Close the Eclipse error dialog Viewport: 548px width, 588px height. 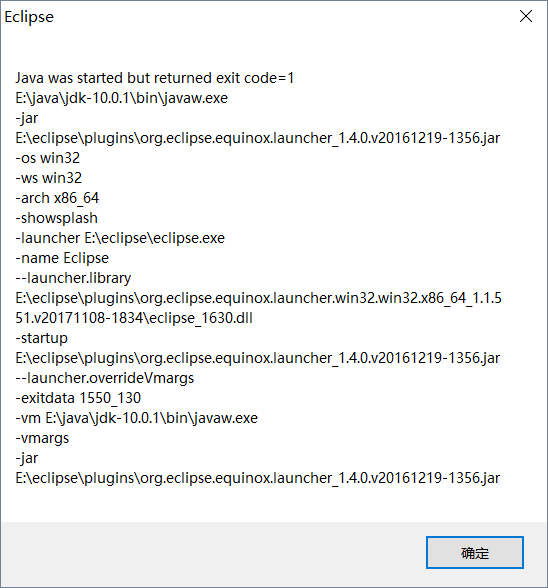(526, 16)
